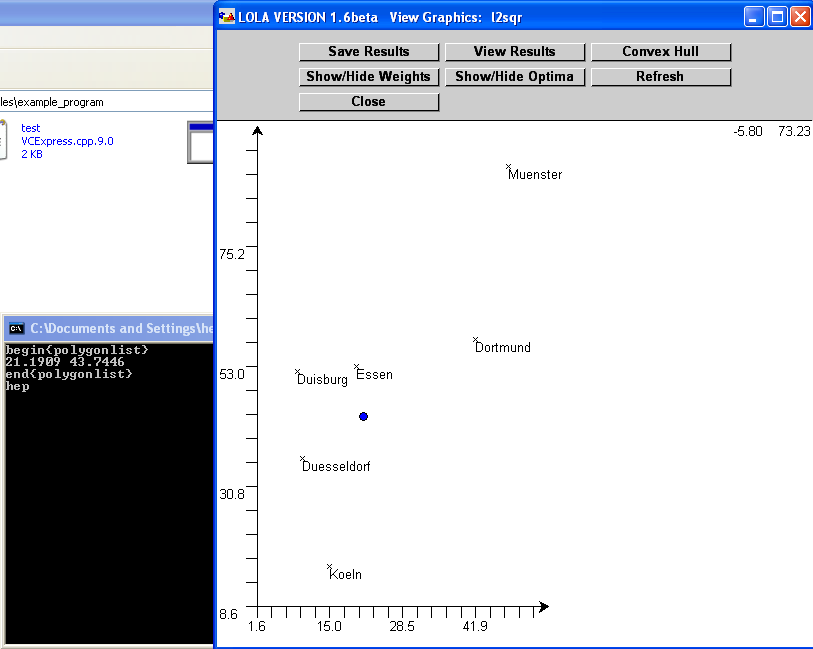Click the example_program address path field

coord(106,102)
